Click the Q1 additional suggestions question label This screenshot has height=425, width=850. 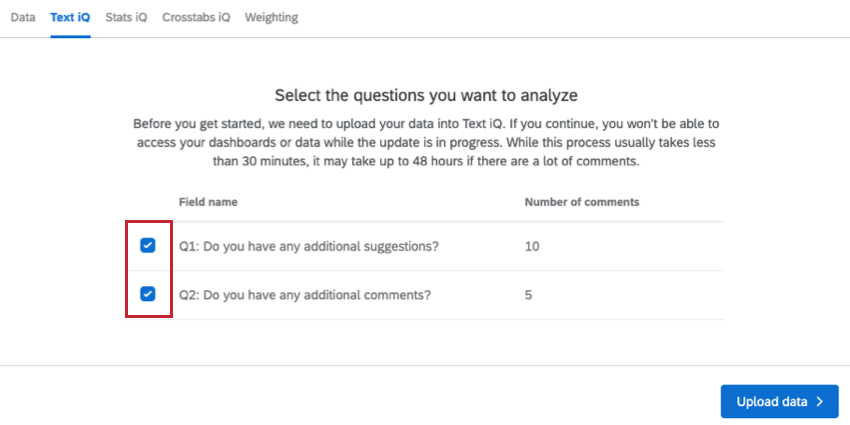click(x=310, y=246)
